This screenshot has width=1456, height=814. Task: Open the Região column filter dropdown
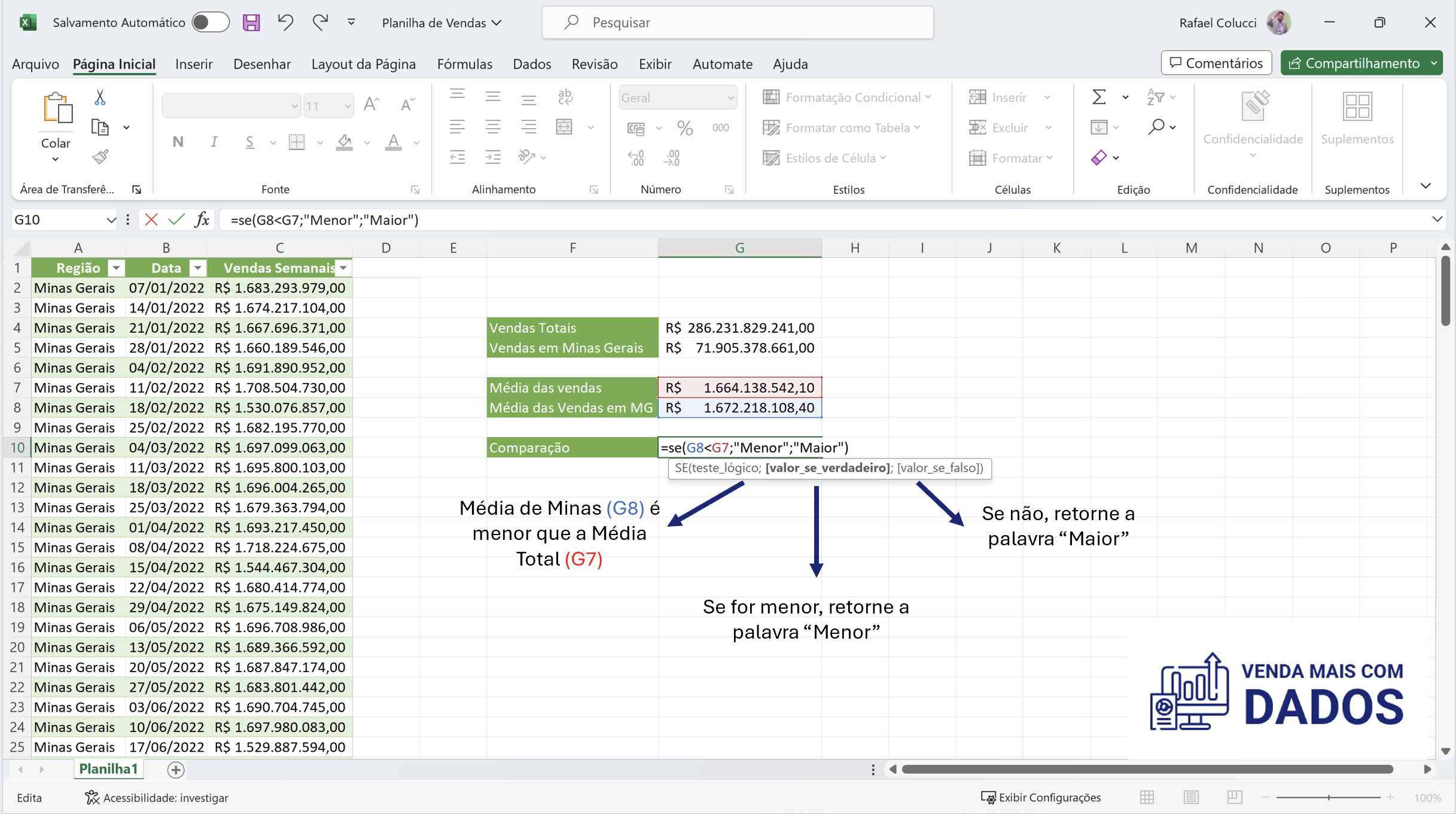tap(117, 268)
